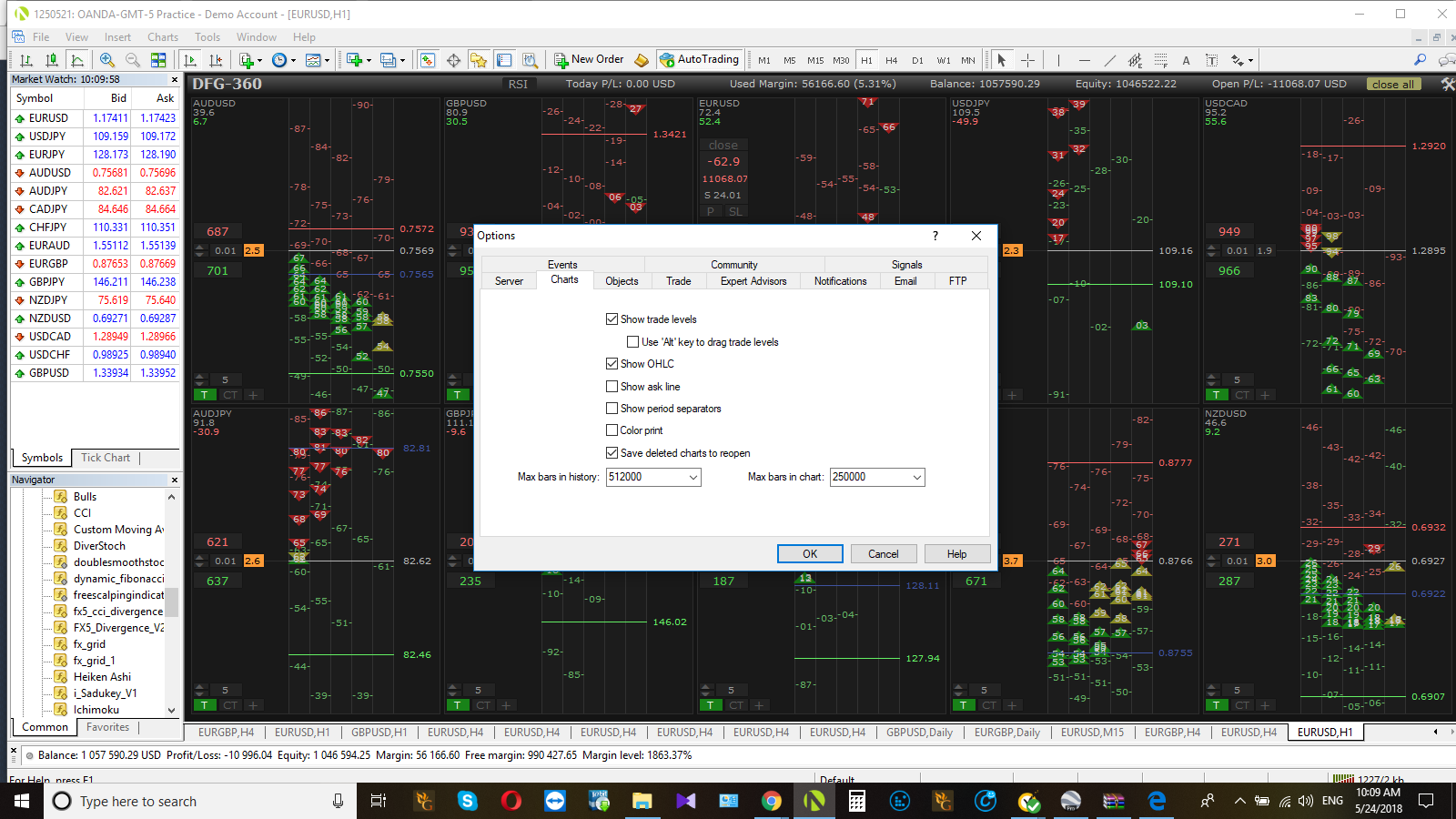Open the MetaEditor book icon
The height and width of the screenshot is (819, 1456).
coord(642,60)
